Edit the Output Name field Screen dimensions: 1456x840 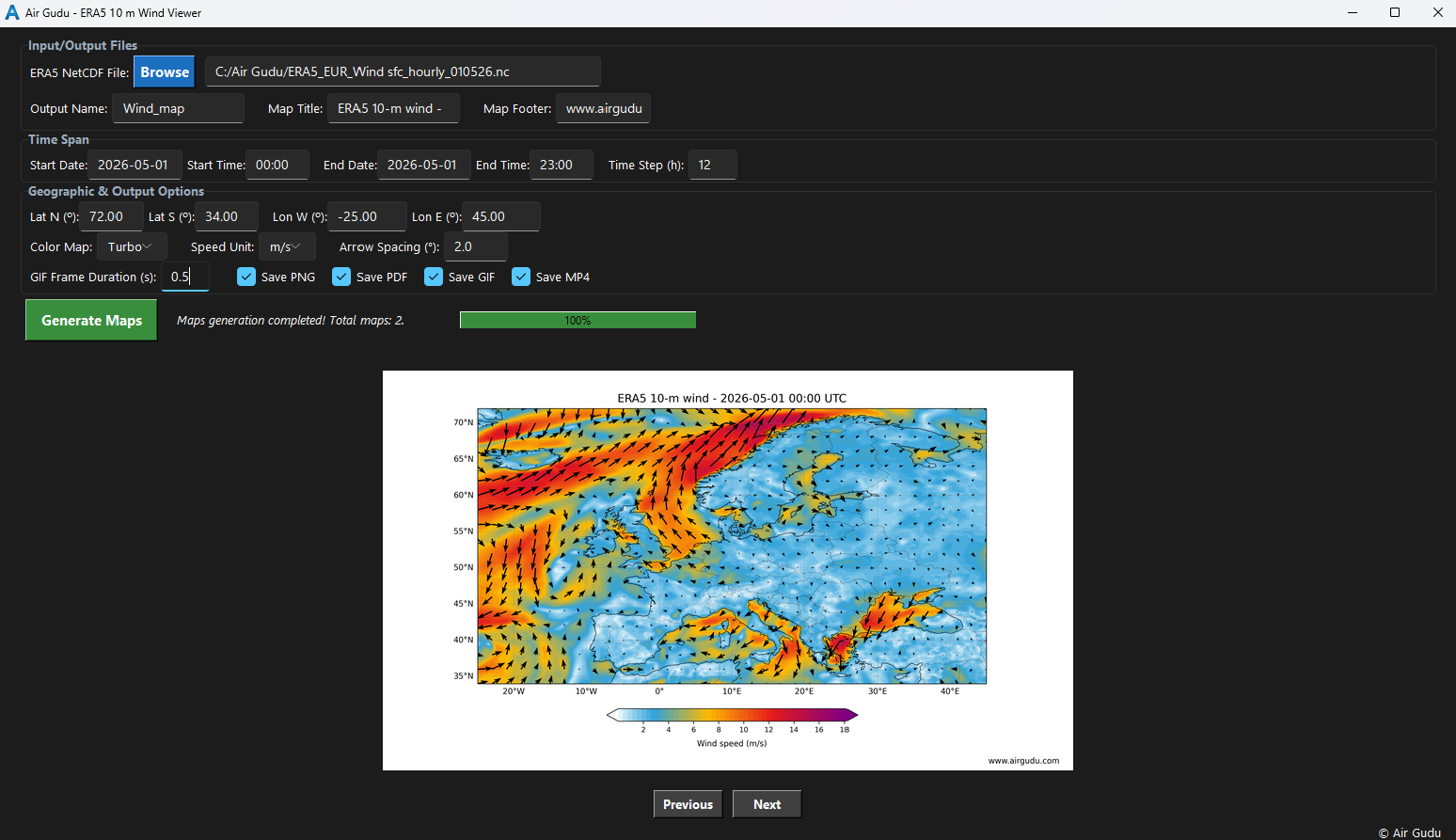pyautogui.click(x=179, y=108)
